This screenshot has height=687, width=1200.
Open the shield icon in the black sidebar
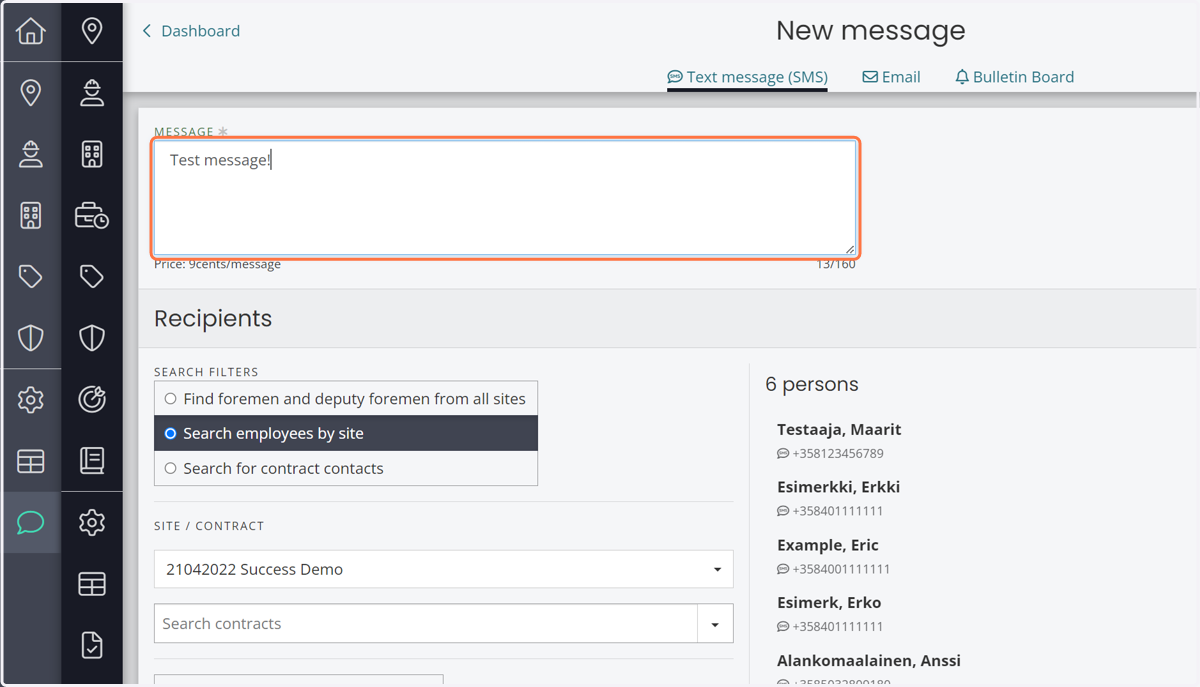(x=92, y=338)
